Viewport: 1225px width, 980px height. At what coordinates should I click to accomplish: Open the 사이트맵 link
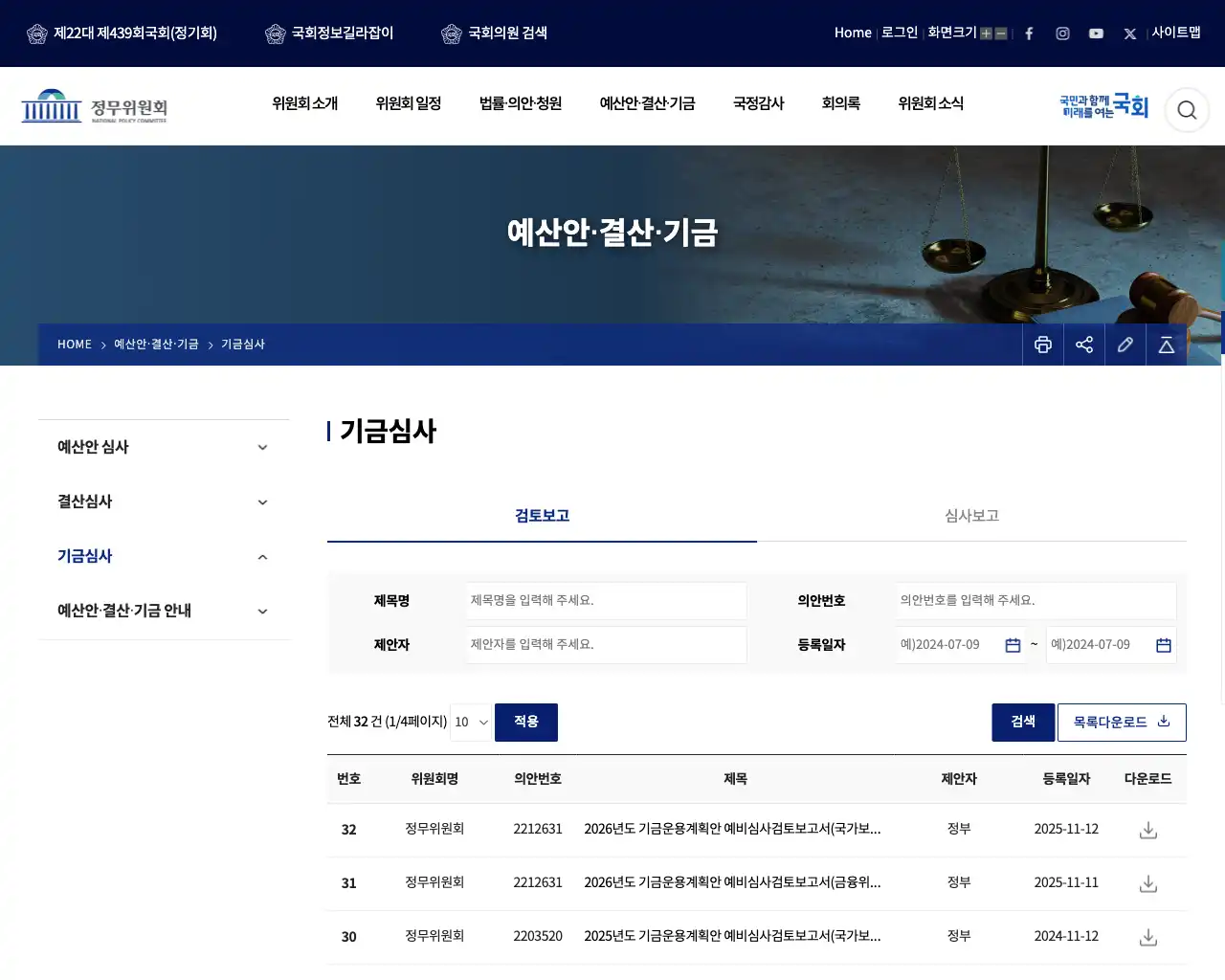1176,33
